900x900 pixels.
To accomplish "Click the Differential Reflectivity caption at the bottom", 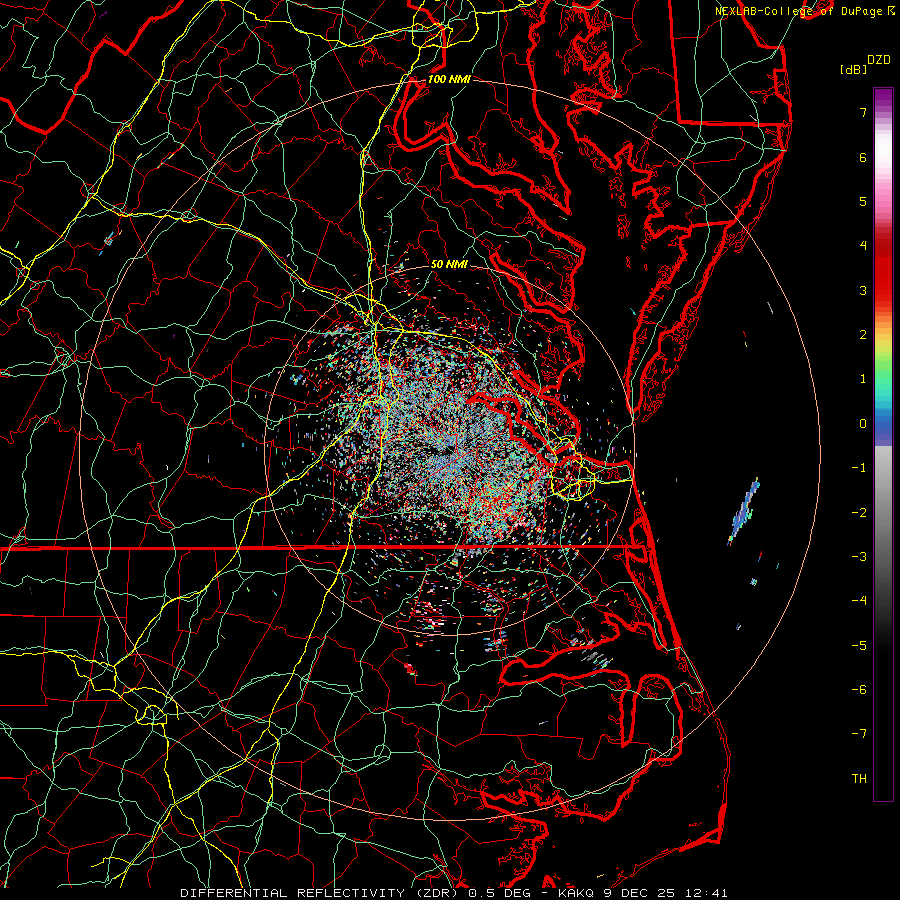I will [453, 893].
